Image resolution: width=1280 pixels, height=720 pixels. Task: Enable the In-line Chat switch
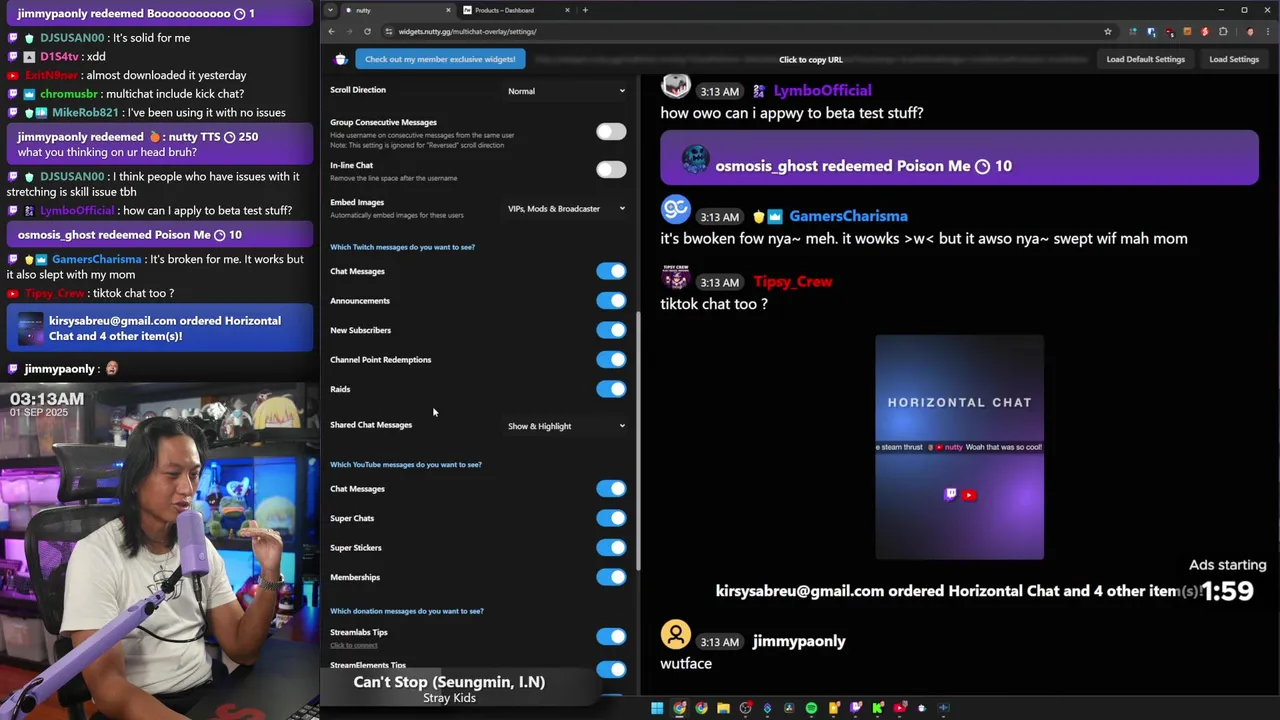[611, 169]
